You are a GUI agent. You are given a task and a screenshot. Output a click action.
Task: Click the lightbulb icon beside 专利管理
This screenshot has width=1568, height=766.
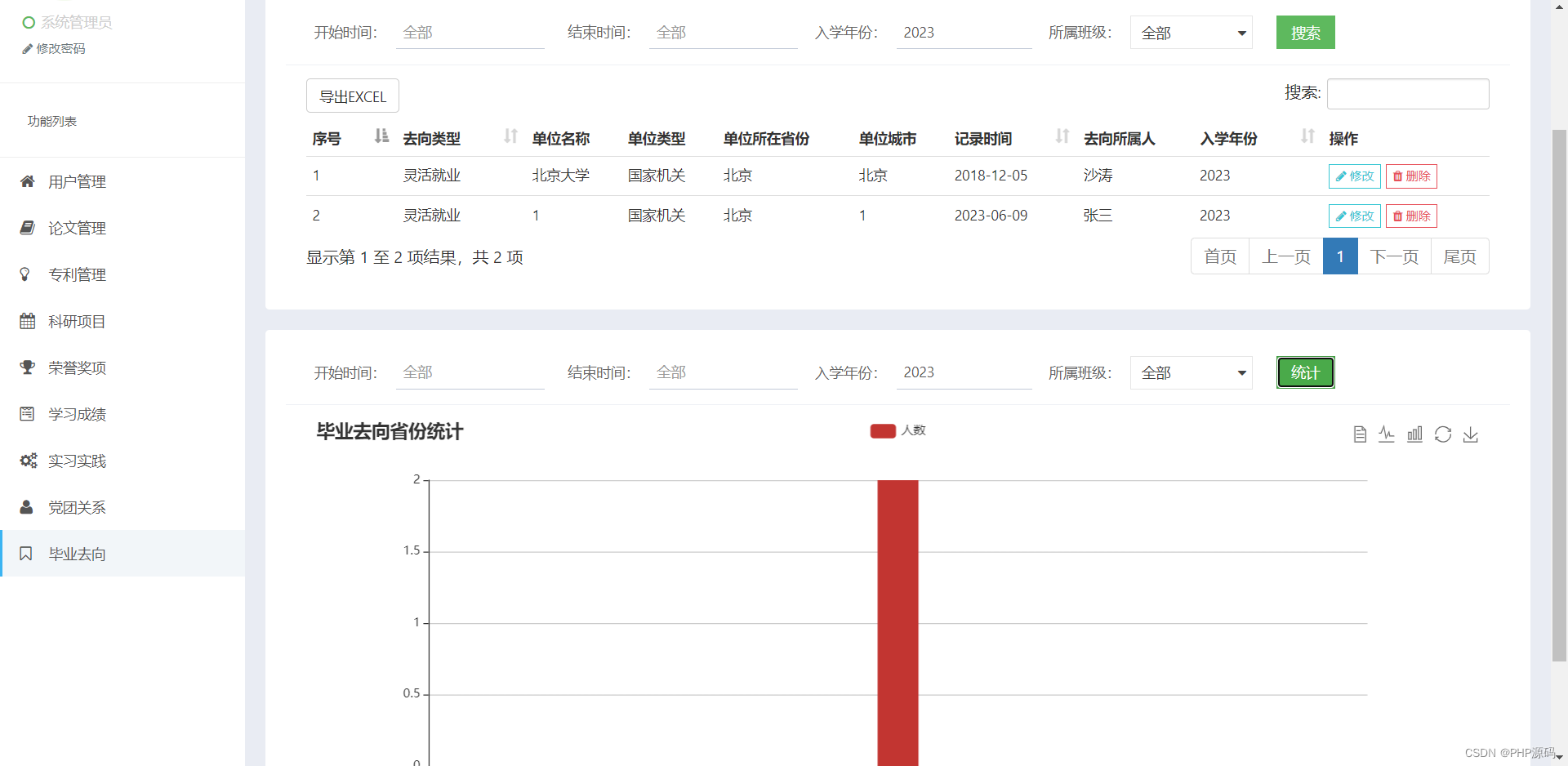tap(25, 274)
